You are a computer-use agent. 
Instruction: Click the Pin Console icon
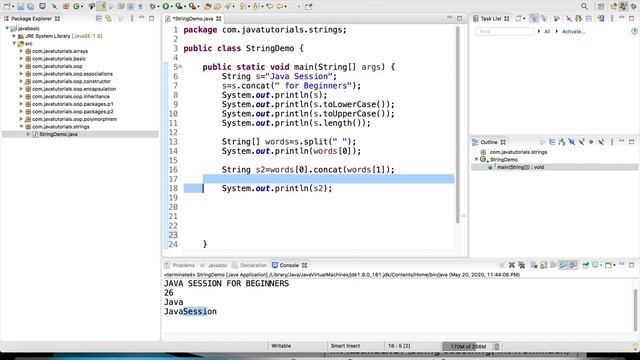(585, 265)
